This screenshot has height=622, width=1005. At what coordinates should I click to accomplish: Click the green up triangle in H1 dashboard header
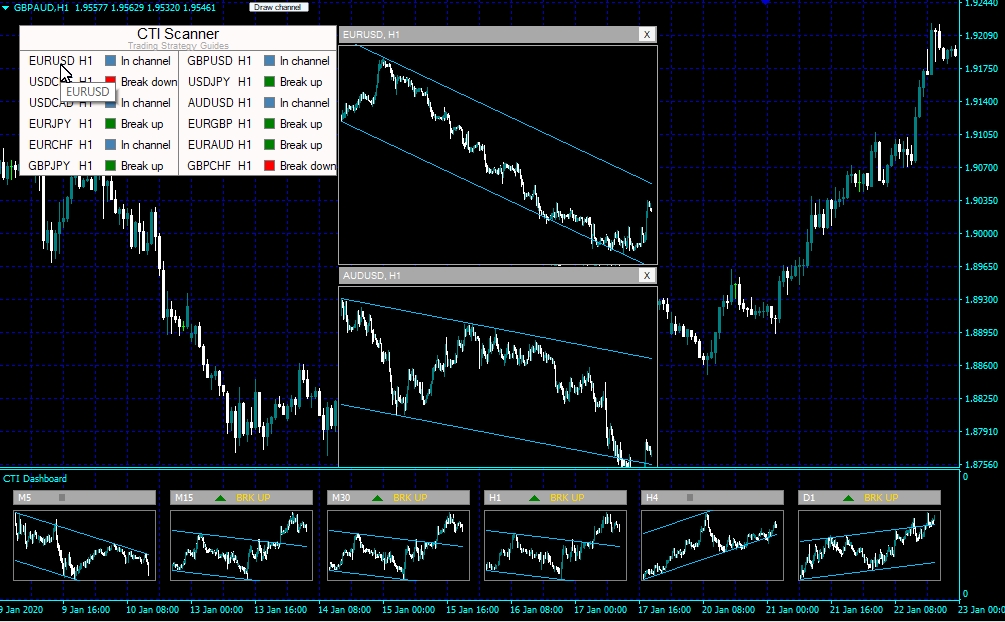(535, 498)
